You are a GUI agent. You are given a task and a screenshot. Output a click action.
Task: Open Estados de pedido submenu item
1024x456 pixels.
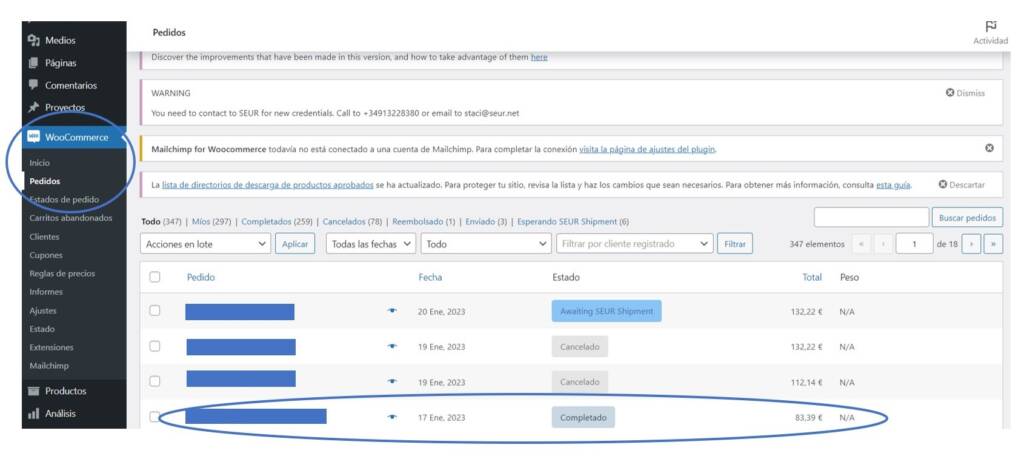[64, 199]
